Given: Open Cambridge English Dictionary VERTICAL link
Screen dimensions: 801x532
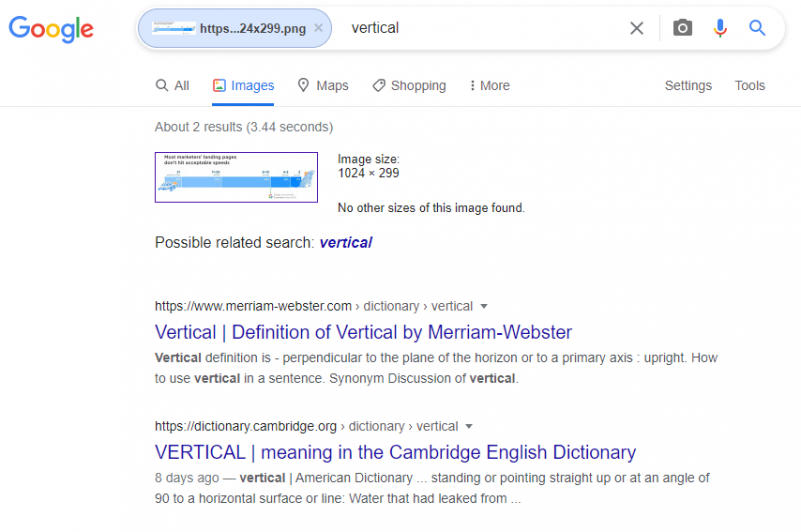Looking at the screenshot, I should 395,452.
